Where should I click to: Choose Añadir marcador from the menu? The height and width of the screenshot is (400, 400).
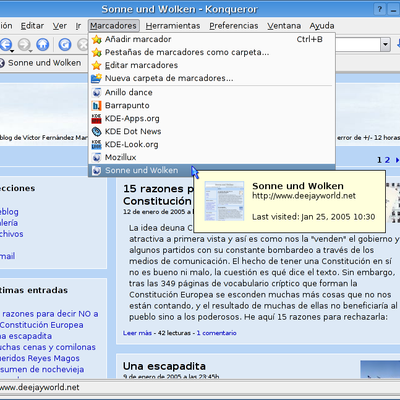pos(212,39)
